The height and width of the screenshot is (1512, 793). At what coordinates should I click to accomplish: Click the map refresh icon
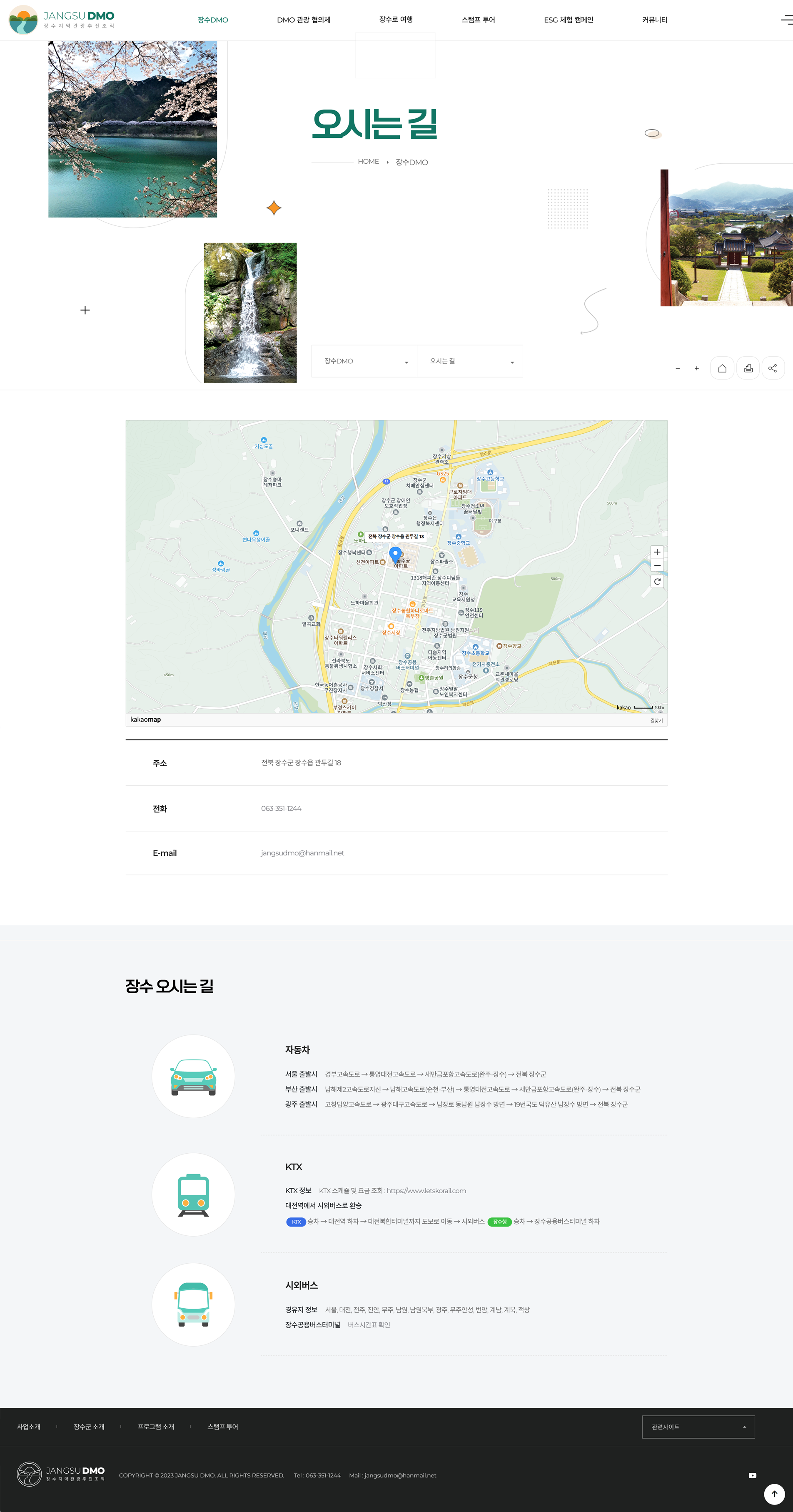[657, 582]
